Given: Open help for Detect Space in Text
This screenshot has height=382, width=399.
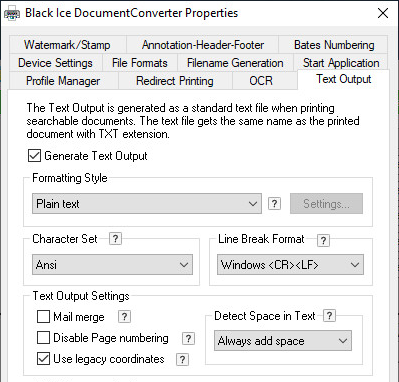Looking at the screenshot, I should click(x=329, y=315).
